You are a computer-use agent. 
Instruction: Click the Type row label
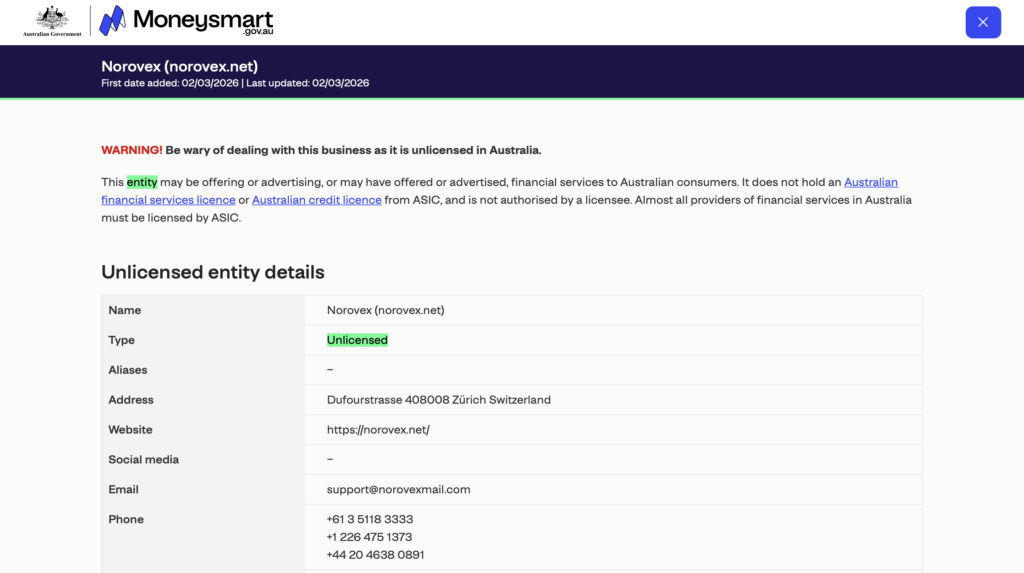click(x=121, y=340)
